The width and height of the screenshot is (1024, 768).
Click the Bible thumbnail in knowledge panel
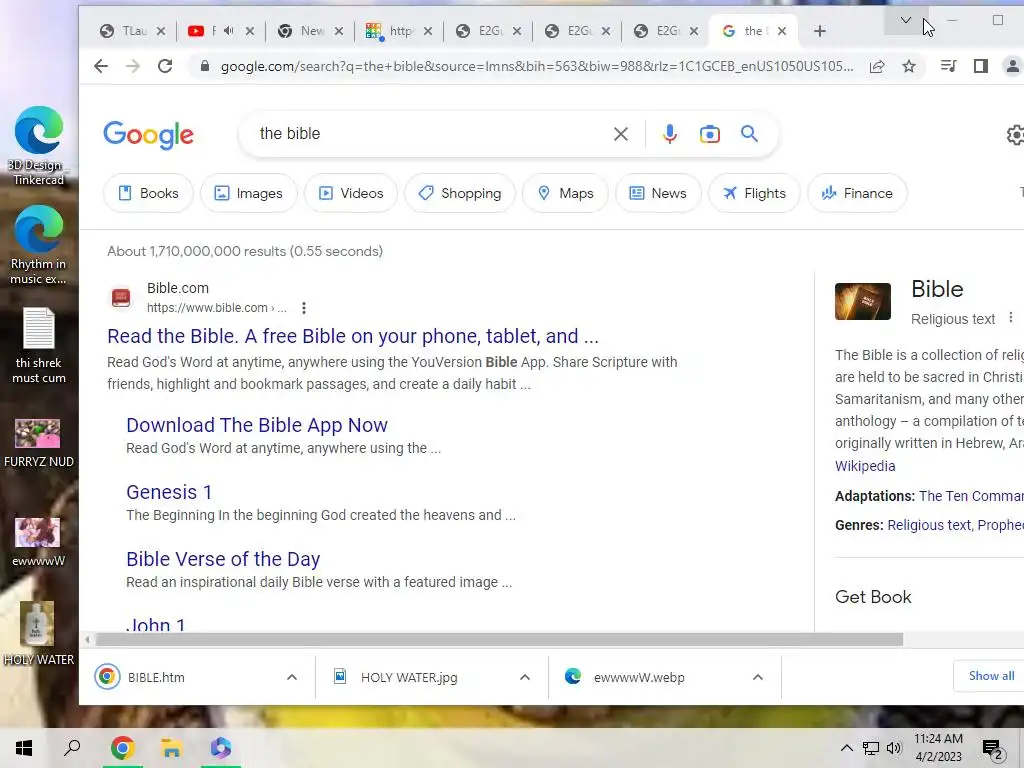point(863,301)
